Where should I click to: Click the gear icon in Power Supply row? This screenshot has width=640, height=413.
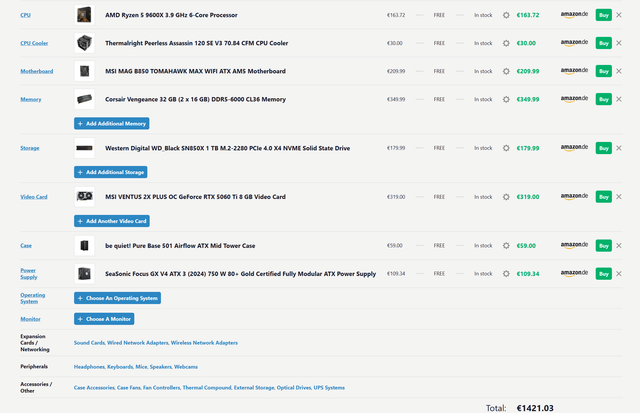coord(506,274)
